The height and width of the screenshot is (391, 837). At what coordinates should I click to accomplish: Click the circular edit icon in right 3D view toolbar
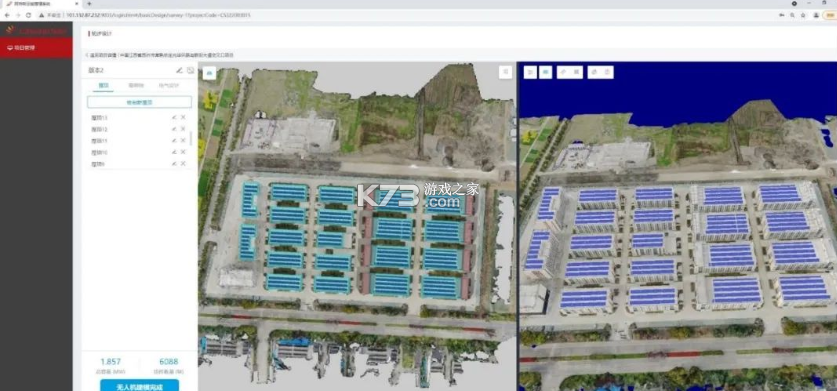595,72
